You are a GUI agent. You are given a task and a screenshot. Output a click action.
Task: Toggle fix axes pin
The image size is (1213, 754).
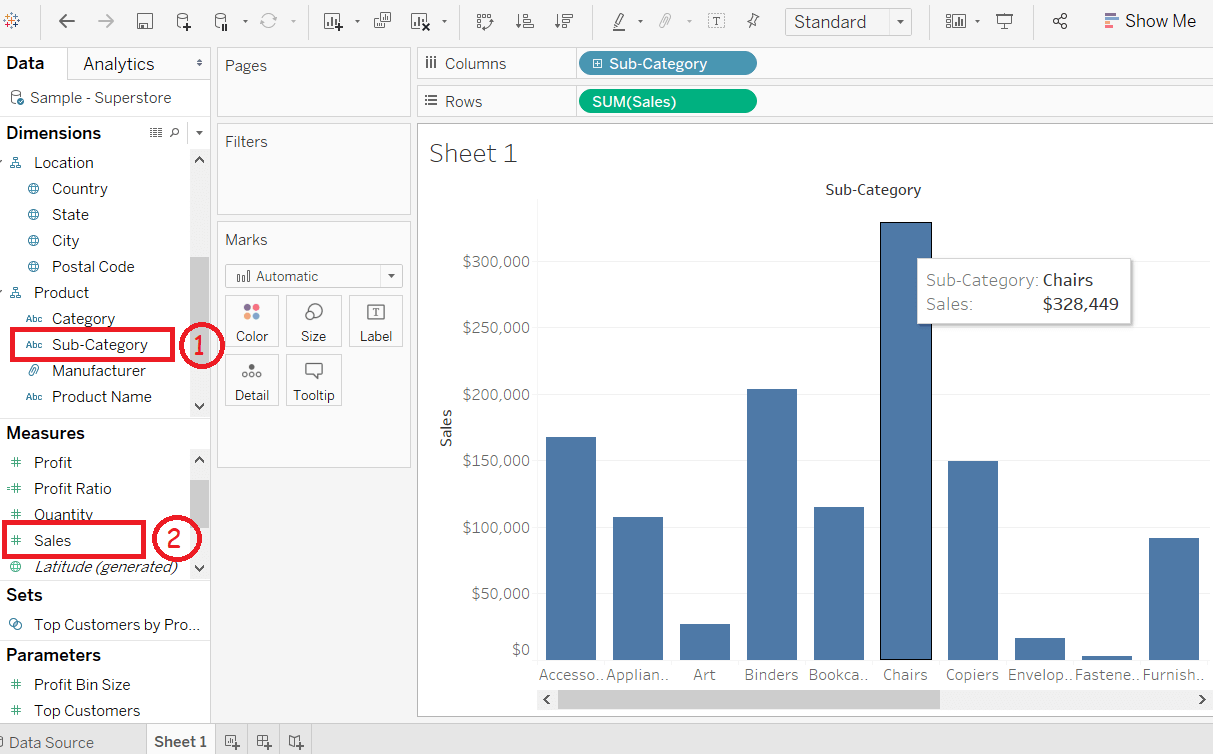tap(753, 21)
